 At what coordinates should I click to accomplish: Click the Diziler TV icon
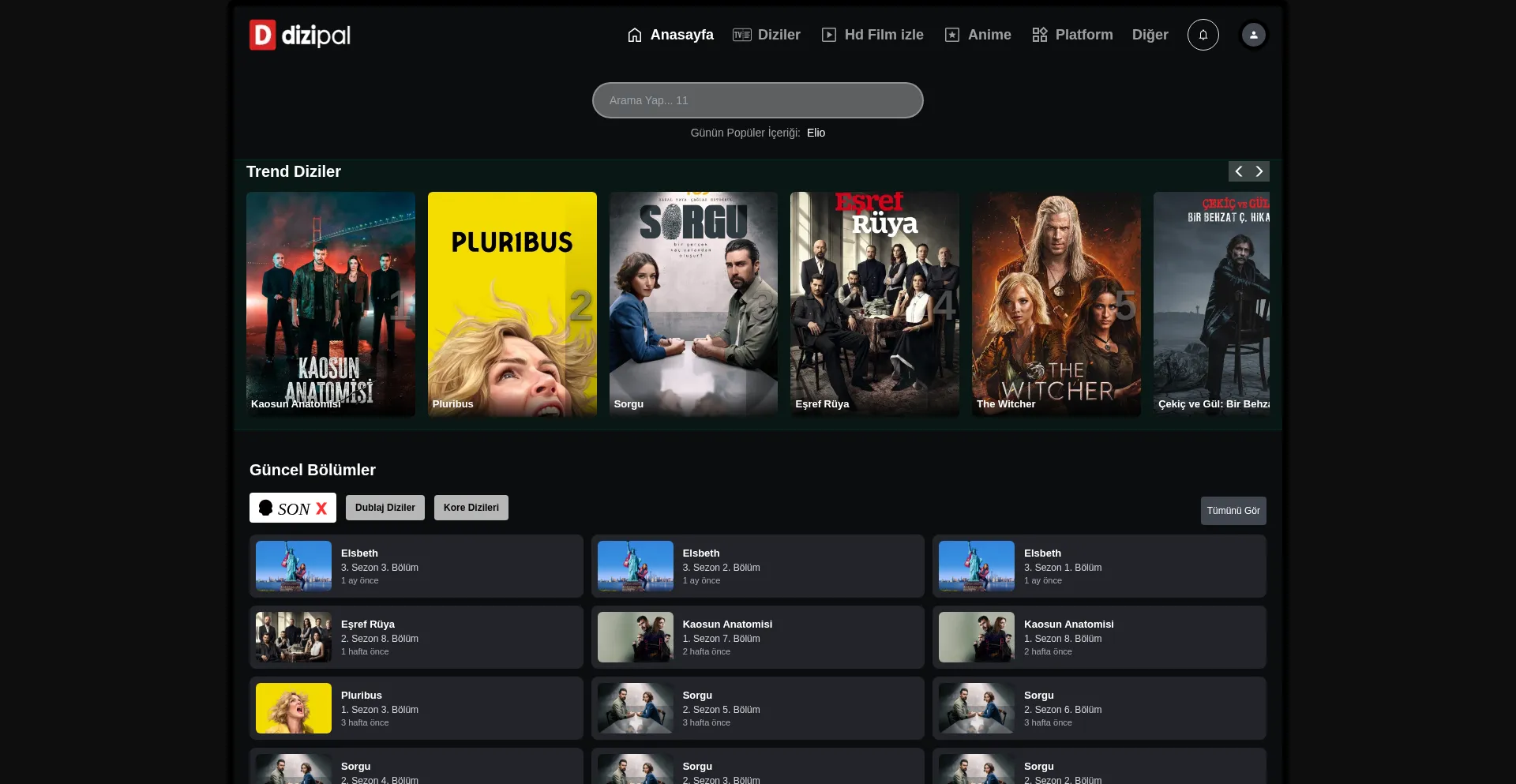[741, 35]
